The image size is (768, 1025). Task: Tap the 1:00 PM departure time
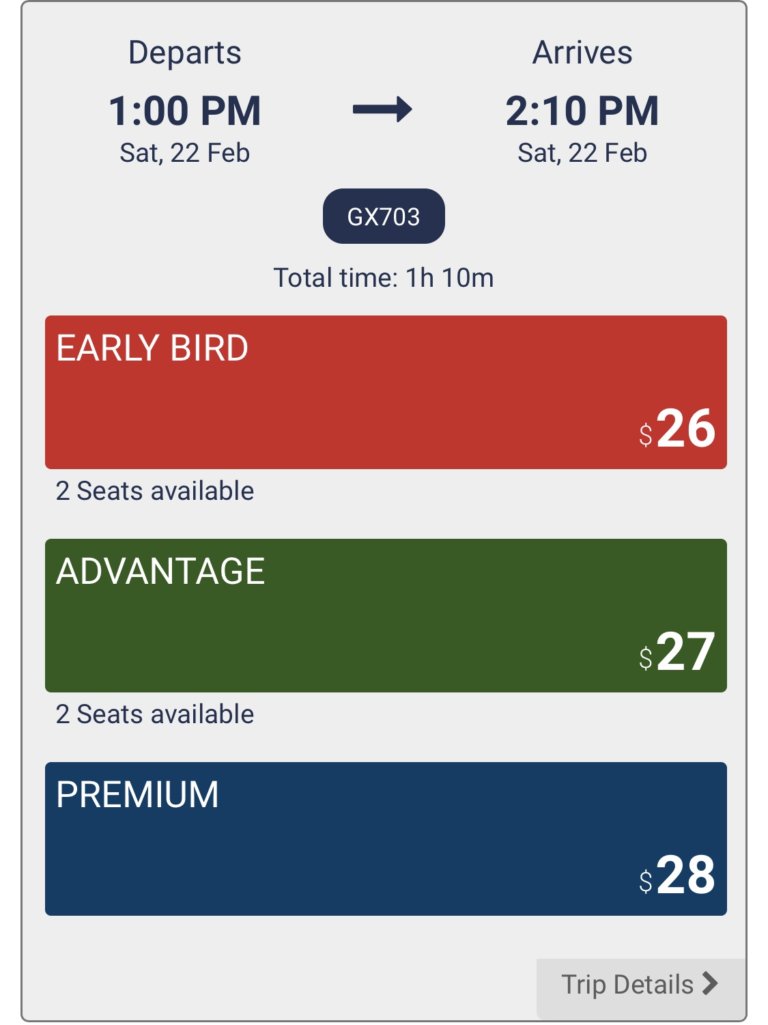[x=185, y=111]
